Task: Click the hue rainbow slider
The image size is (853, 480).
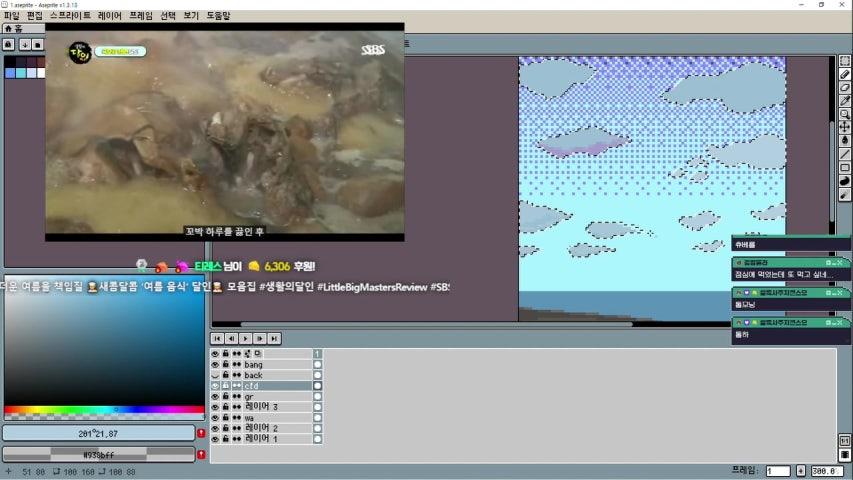Action: coord(104,409)
